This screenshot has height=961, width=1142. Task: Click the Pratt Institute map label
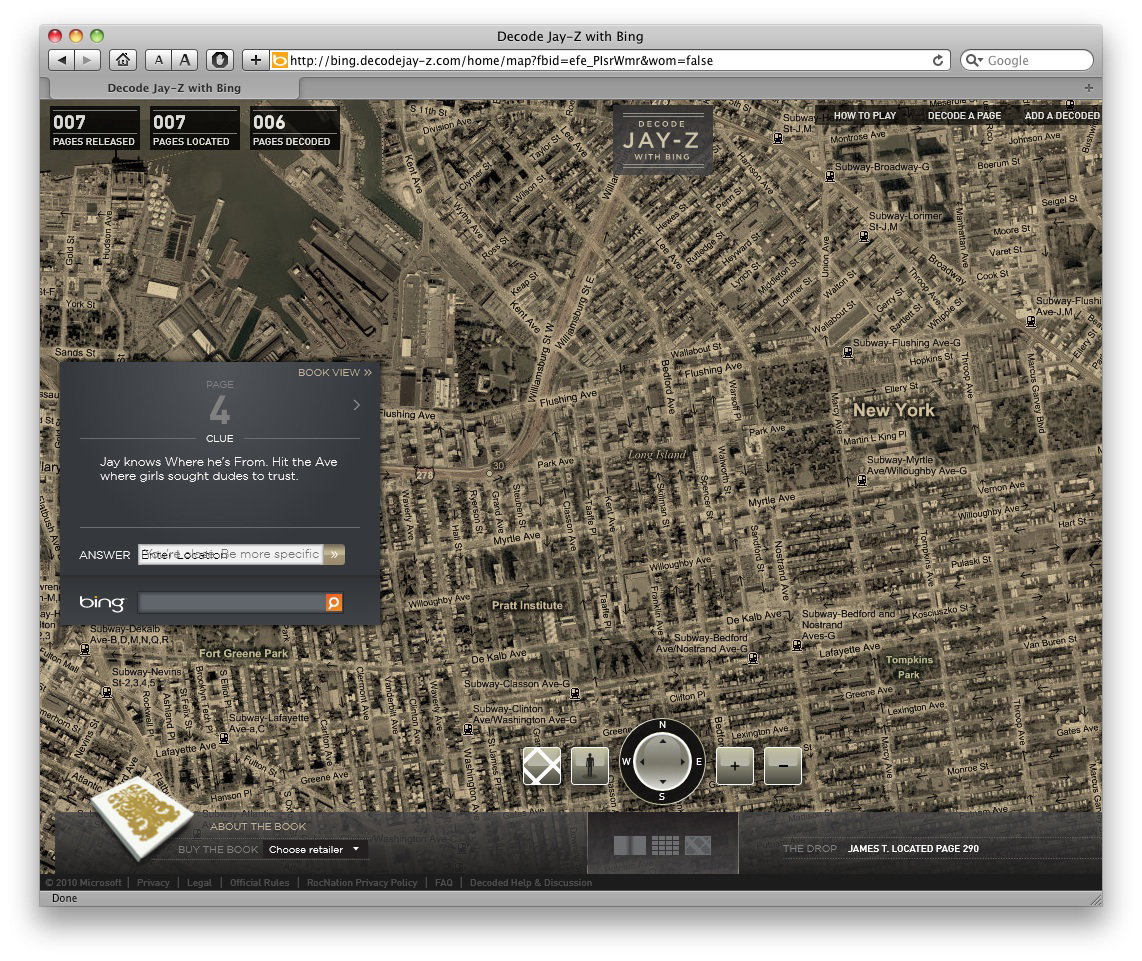coord(527,605)
